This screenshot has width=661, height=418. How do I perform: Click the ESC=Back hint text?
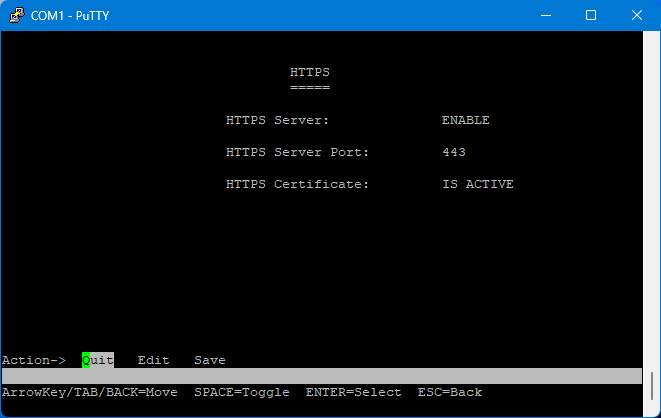pos(449,392)
